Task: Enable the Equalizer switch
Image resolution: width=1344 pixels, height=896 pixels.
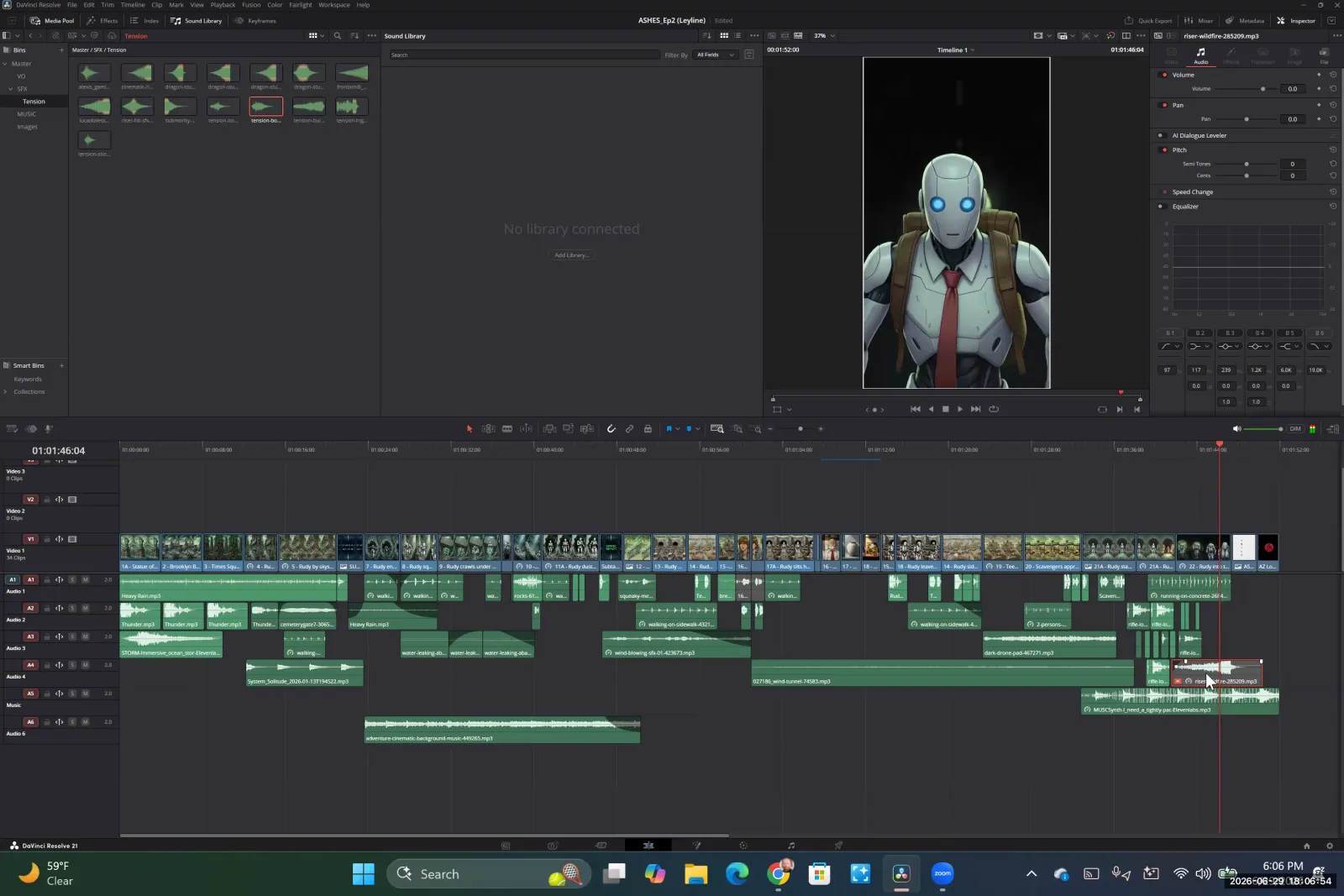Action: coord(1161,207)
